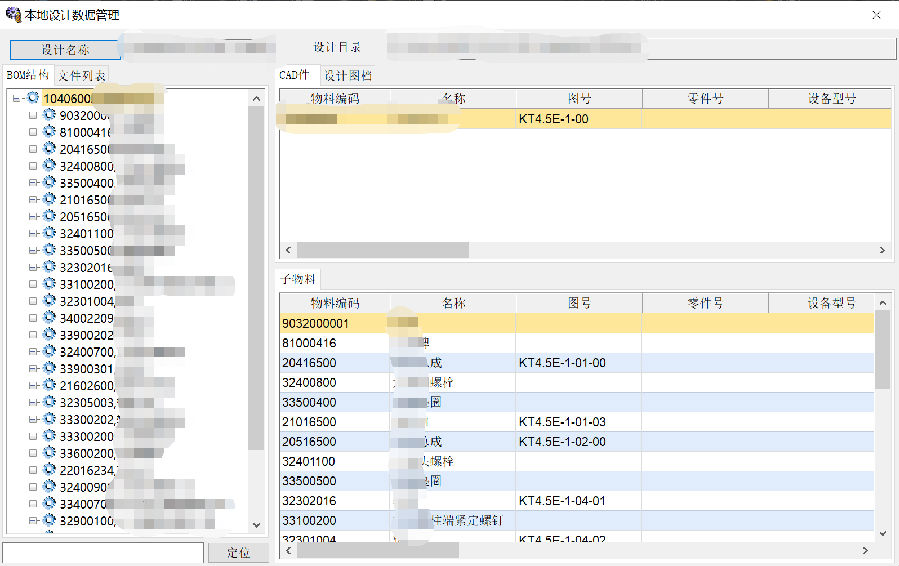Expand tree node 32401100
Screen dimensions: 899x566
click(x=33, y=233)
